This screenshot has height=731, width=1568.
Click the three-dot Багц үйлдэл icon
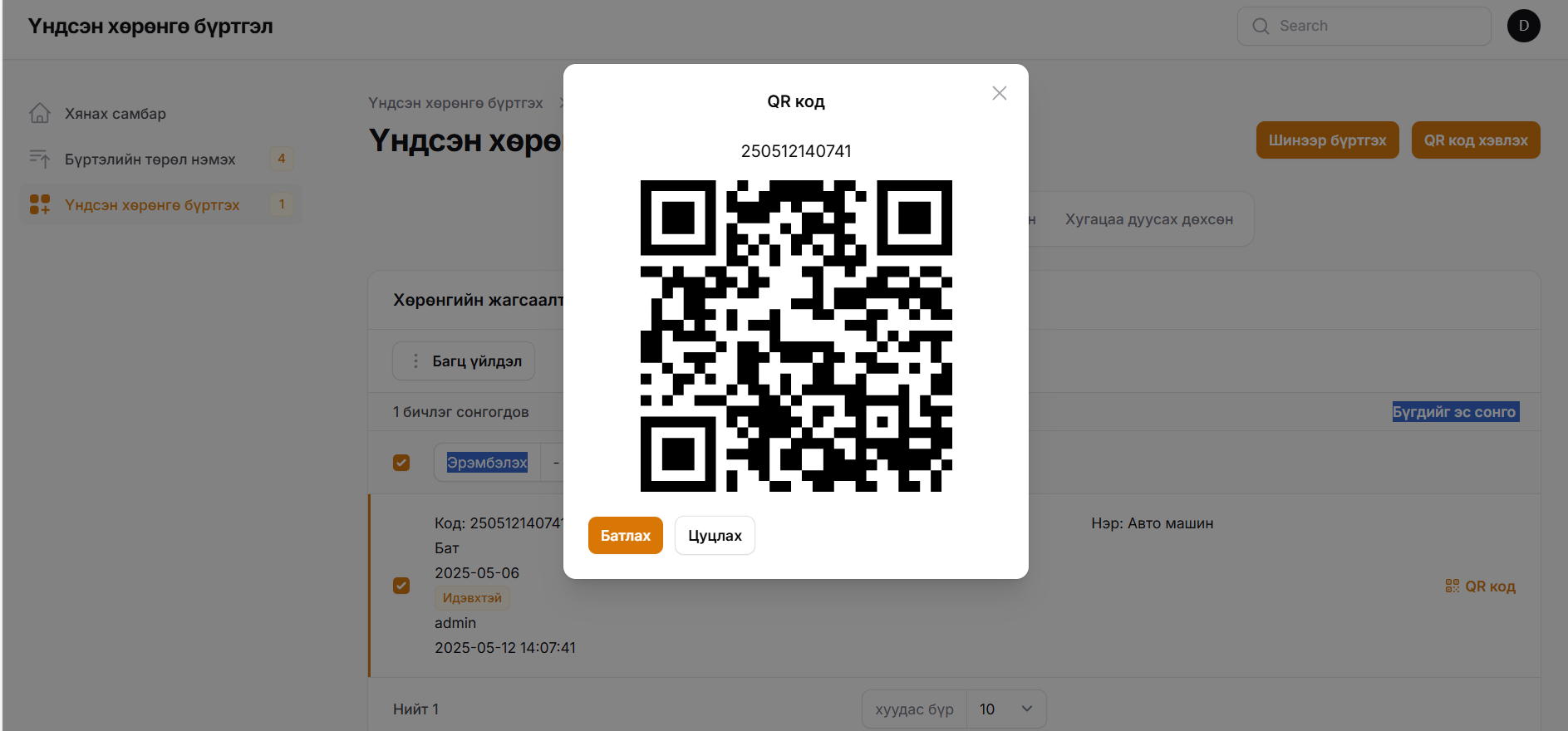[415, 361]
